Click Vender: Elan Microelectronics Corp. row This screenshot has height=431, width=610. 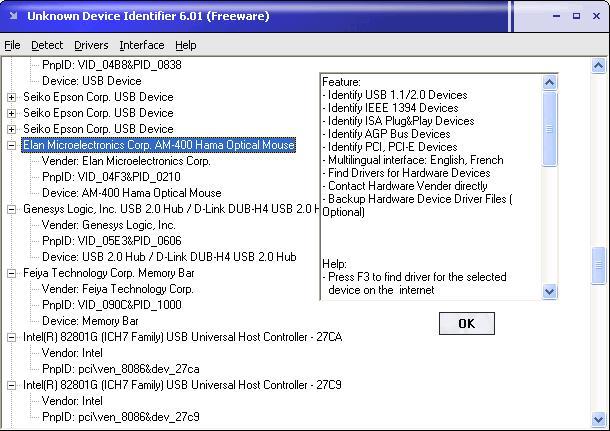(x=126, y=161)
